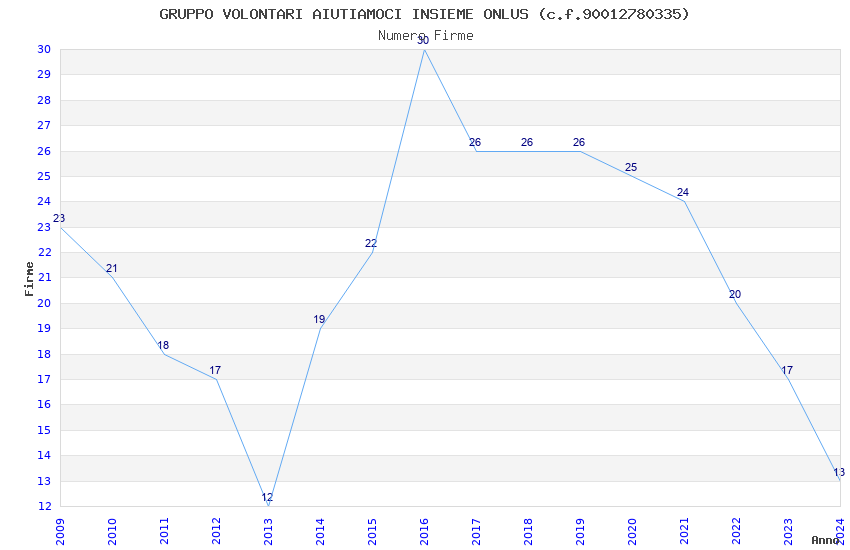This screenshot has width=850, height=550.
Task: Select data label 12 at year 2013
Action: pos(267,497)
